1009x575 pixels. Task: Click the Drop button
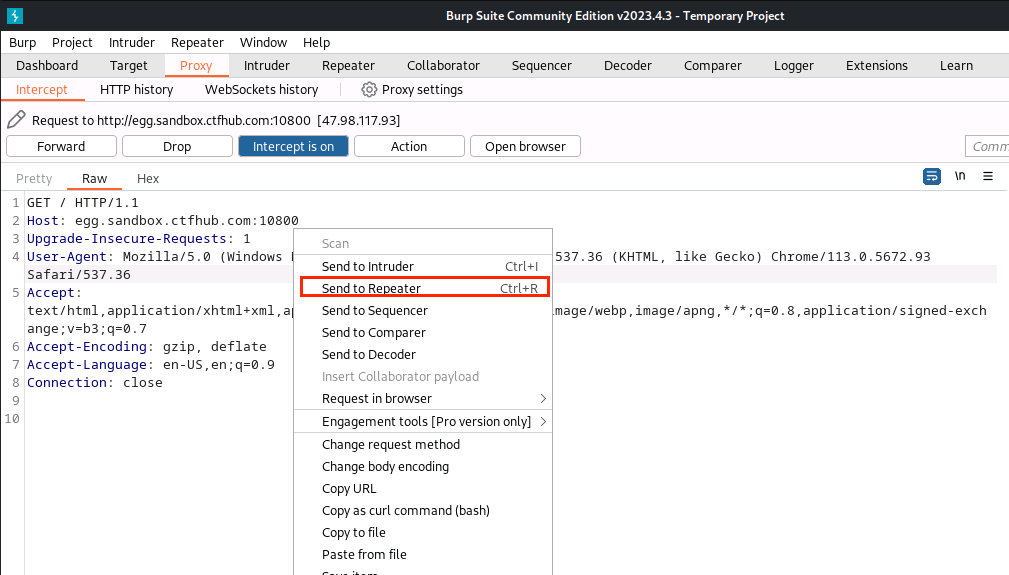(x=177, y=146)
